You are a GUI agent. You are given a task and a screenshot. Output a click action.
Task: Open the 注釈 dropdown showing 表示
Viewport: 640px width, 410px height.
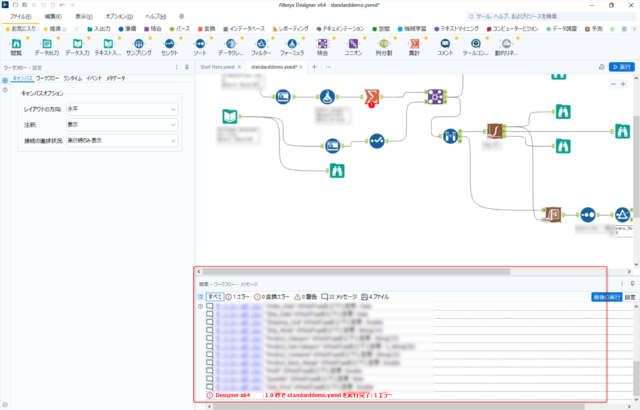point(122,125)
